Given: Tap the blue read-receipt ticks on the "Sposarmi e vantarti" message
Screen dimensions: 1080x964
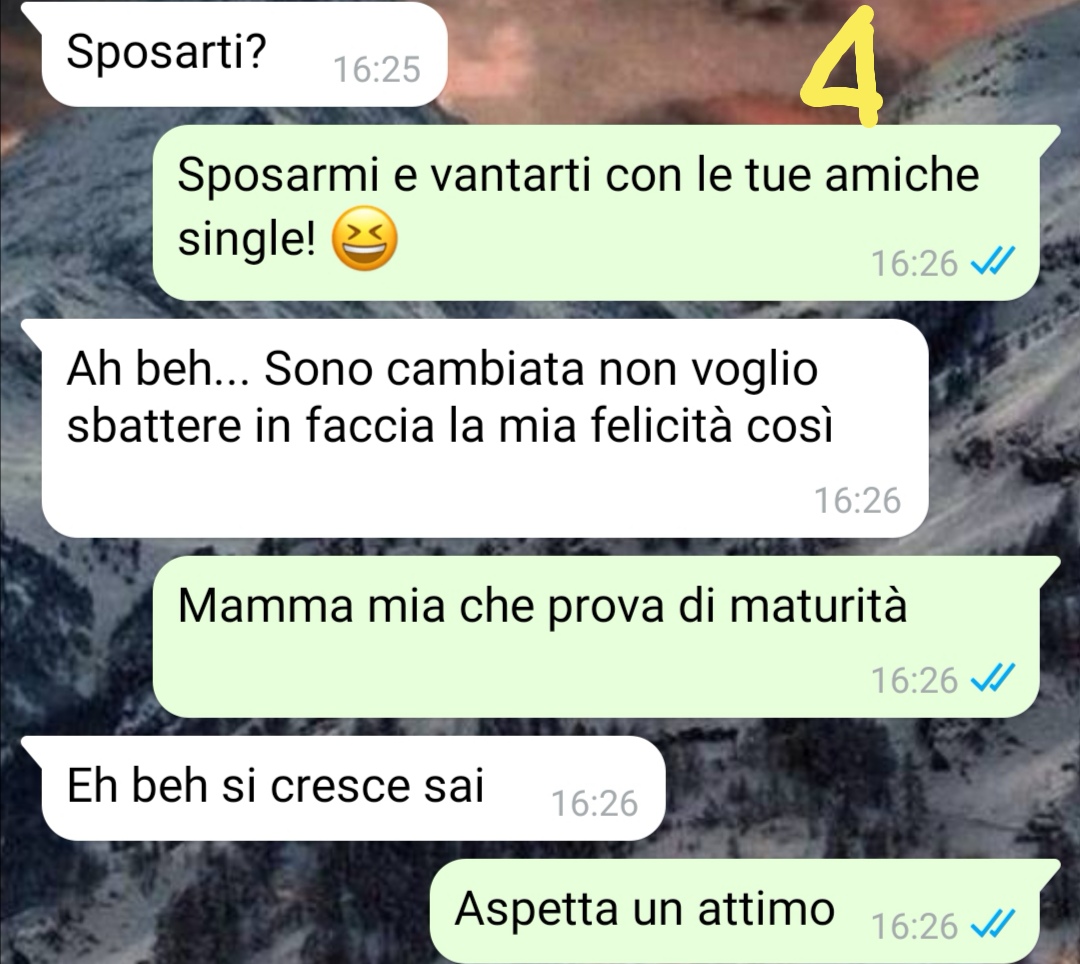Looking at the screenshot, I should 992,261.
